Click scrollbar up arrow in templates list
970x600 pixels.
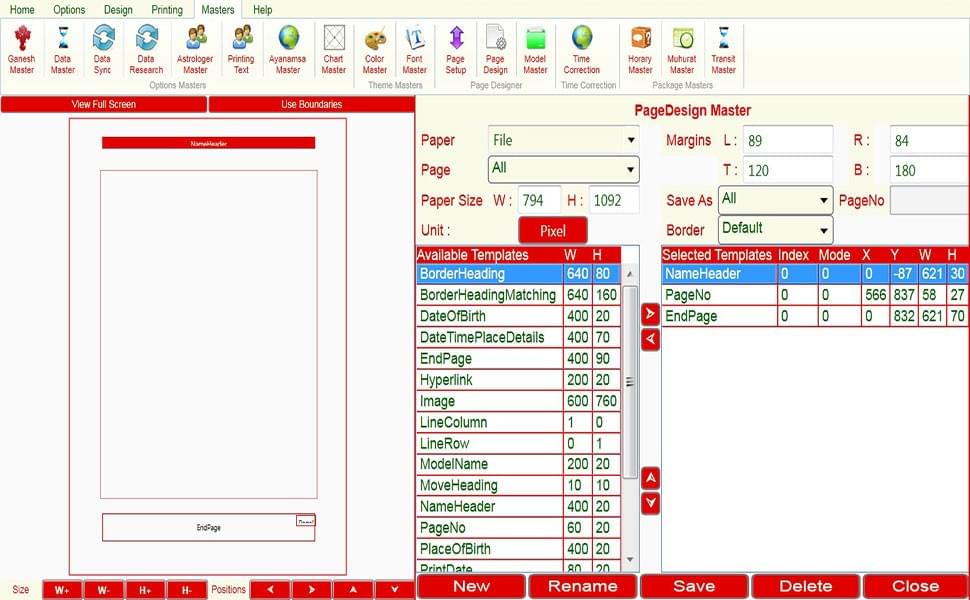click(x=630, y=273)
